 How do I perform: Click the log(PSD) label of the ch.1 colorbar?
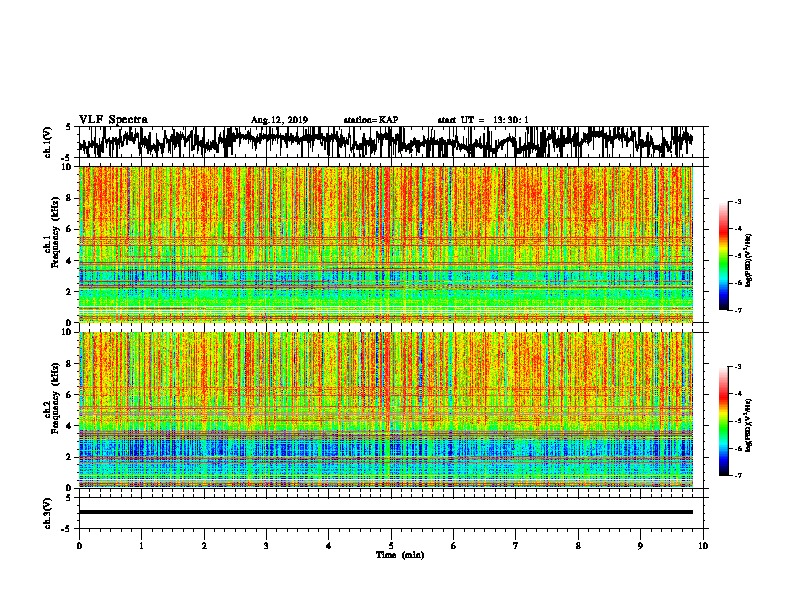click(x=748, y=261)
